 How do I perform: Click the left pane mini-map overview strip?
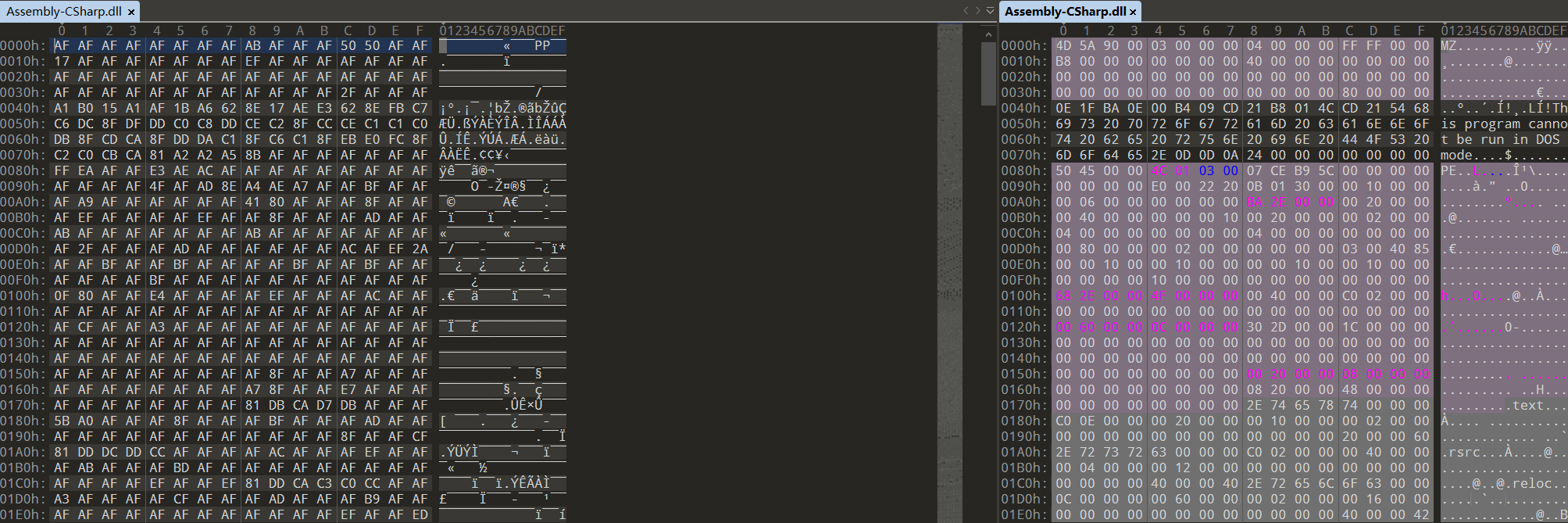click(x=950, y=235)
